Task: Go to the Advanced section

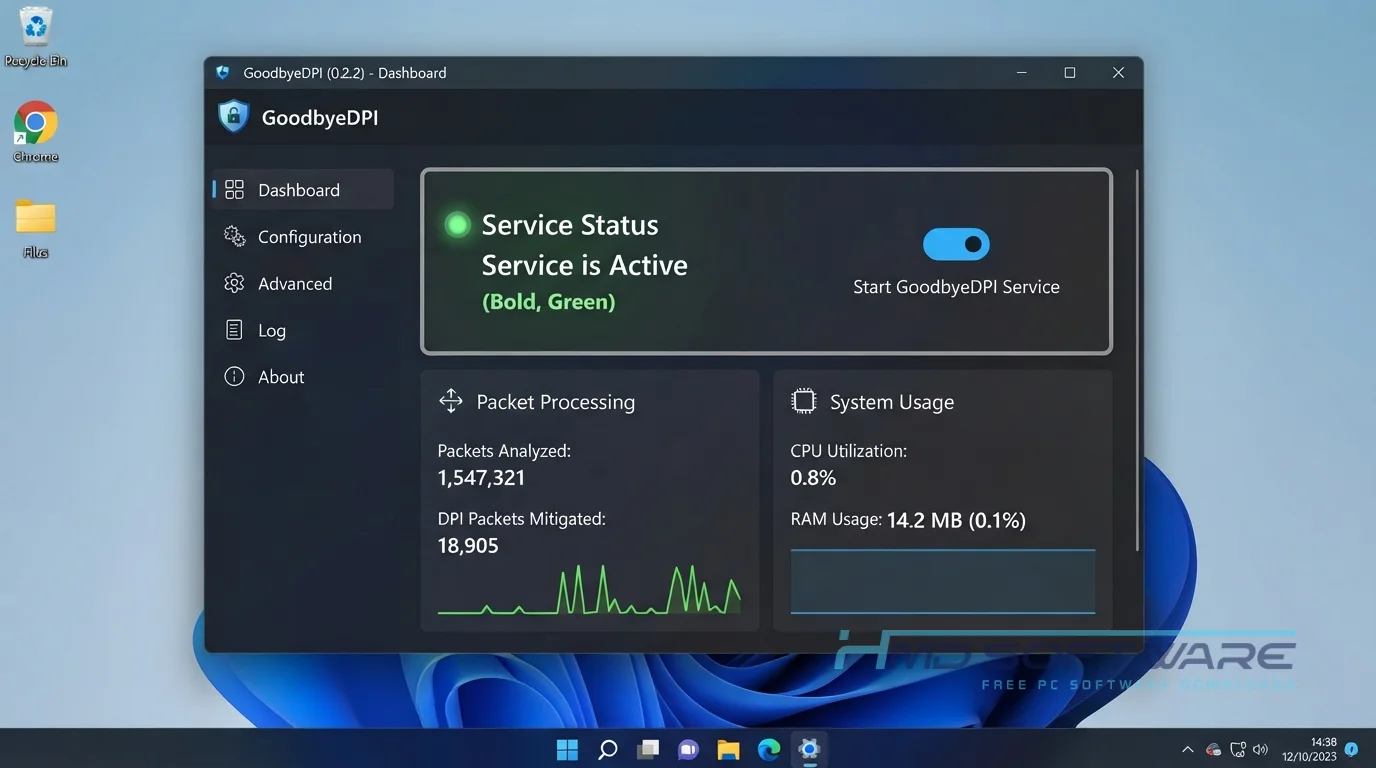Action: [303, 284]
